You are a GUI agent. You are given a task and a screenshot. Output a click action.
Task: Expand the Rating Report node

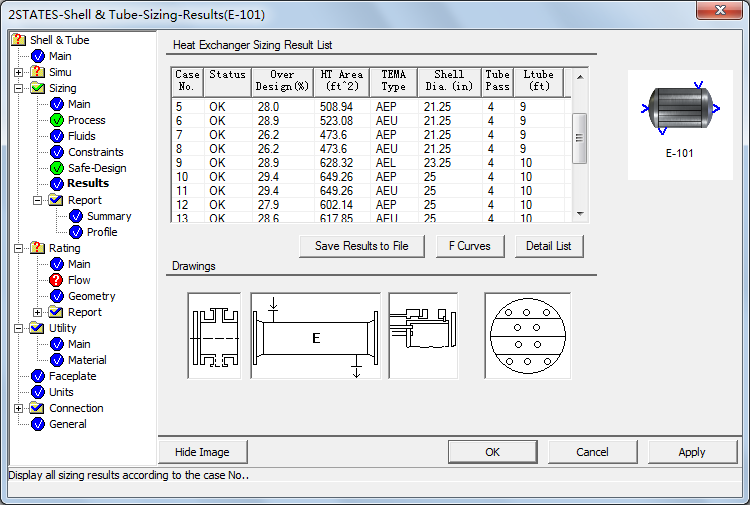coord(37,312)
